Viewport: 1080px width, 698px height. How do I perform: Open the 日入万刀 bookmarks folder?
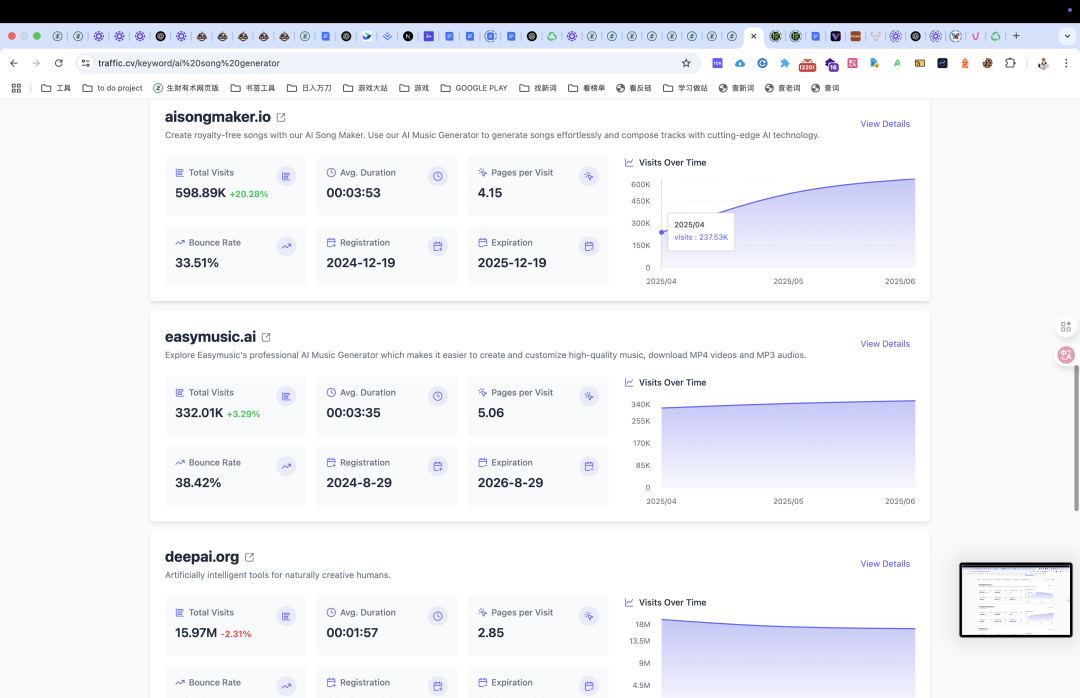[309, 88]
